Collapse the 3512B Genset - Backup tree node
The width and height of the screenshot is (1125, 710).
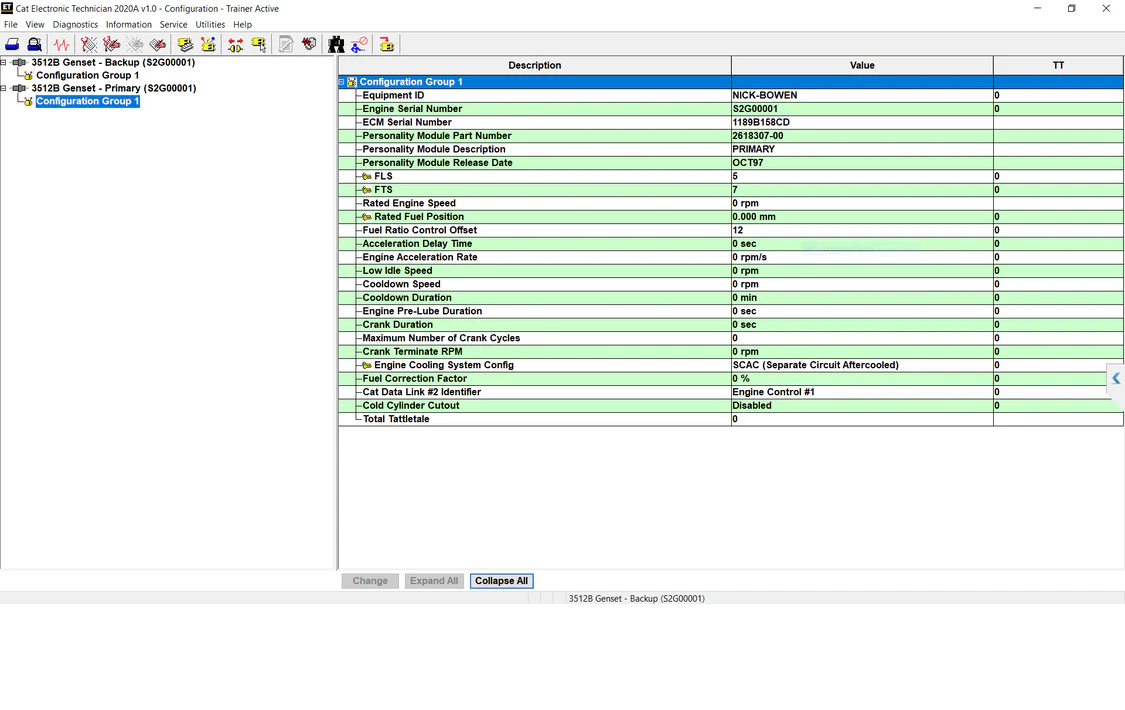coord(4,62)
